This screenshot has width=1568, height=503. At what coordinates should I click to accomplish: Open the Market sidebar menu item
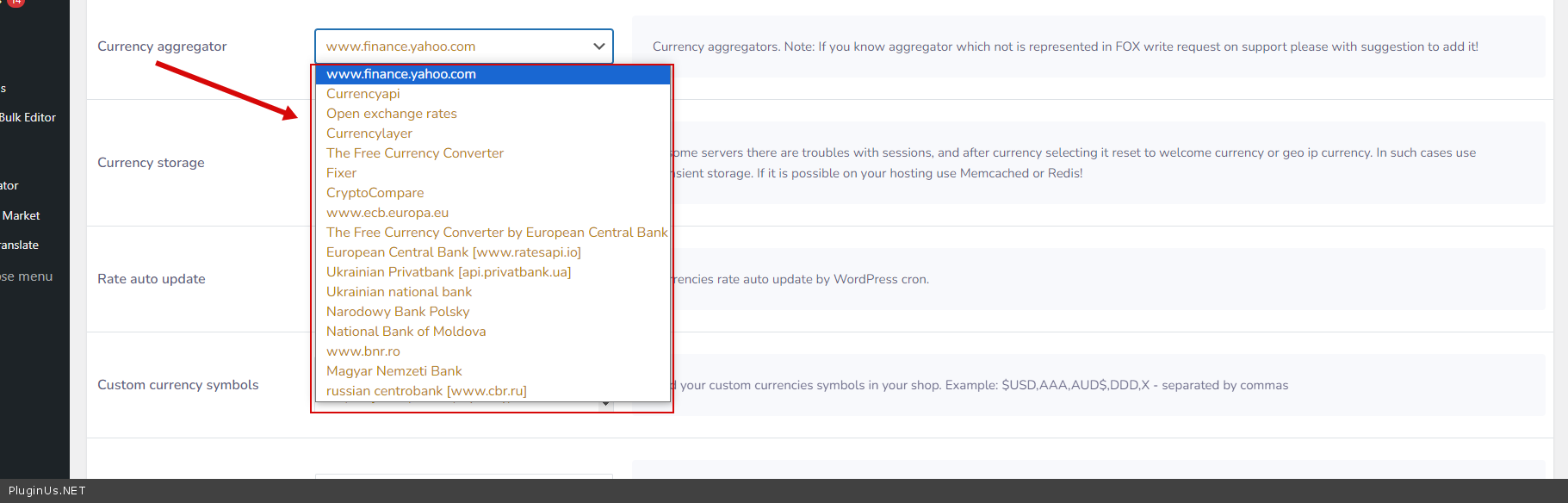(x=22, y=215)
